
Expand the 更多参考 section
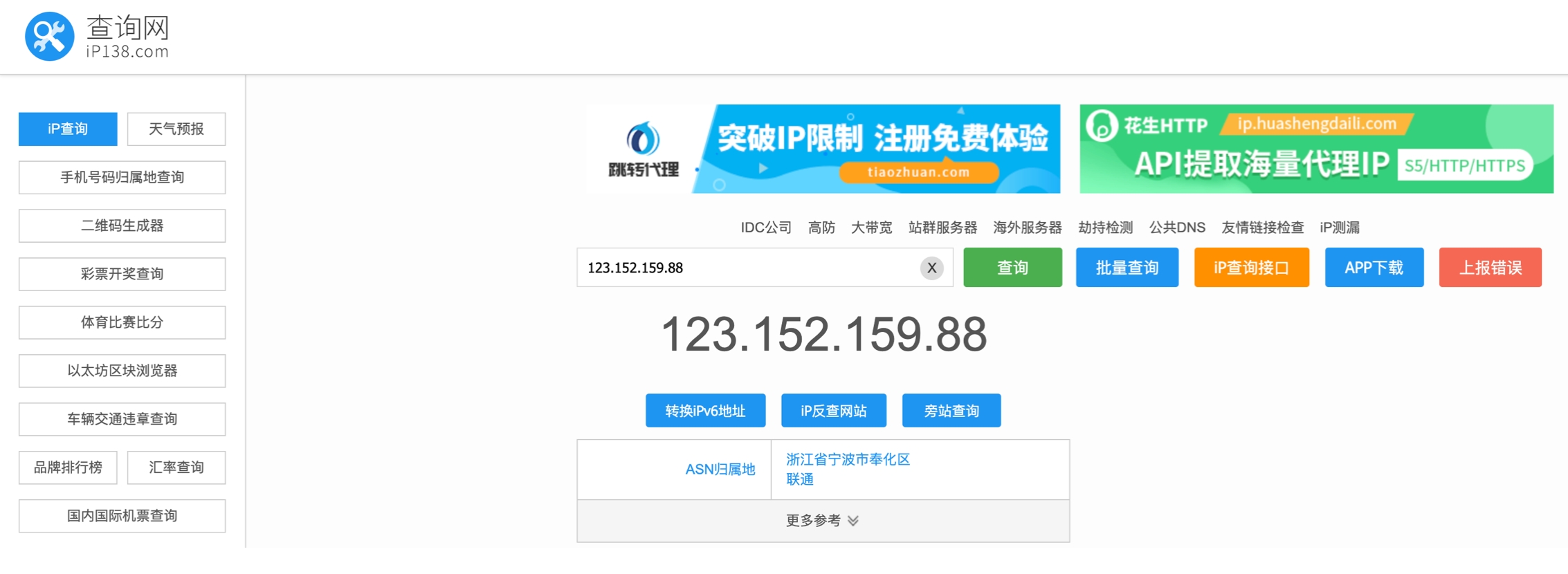click(x=823, y=521)
